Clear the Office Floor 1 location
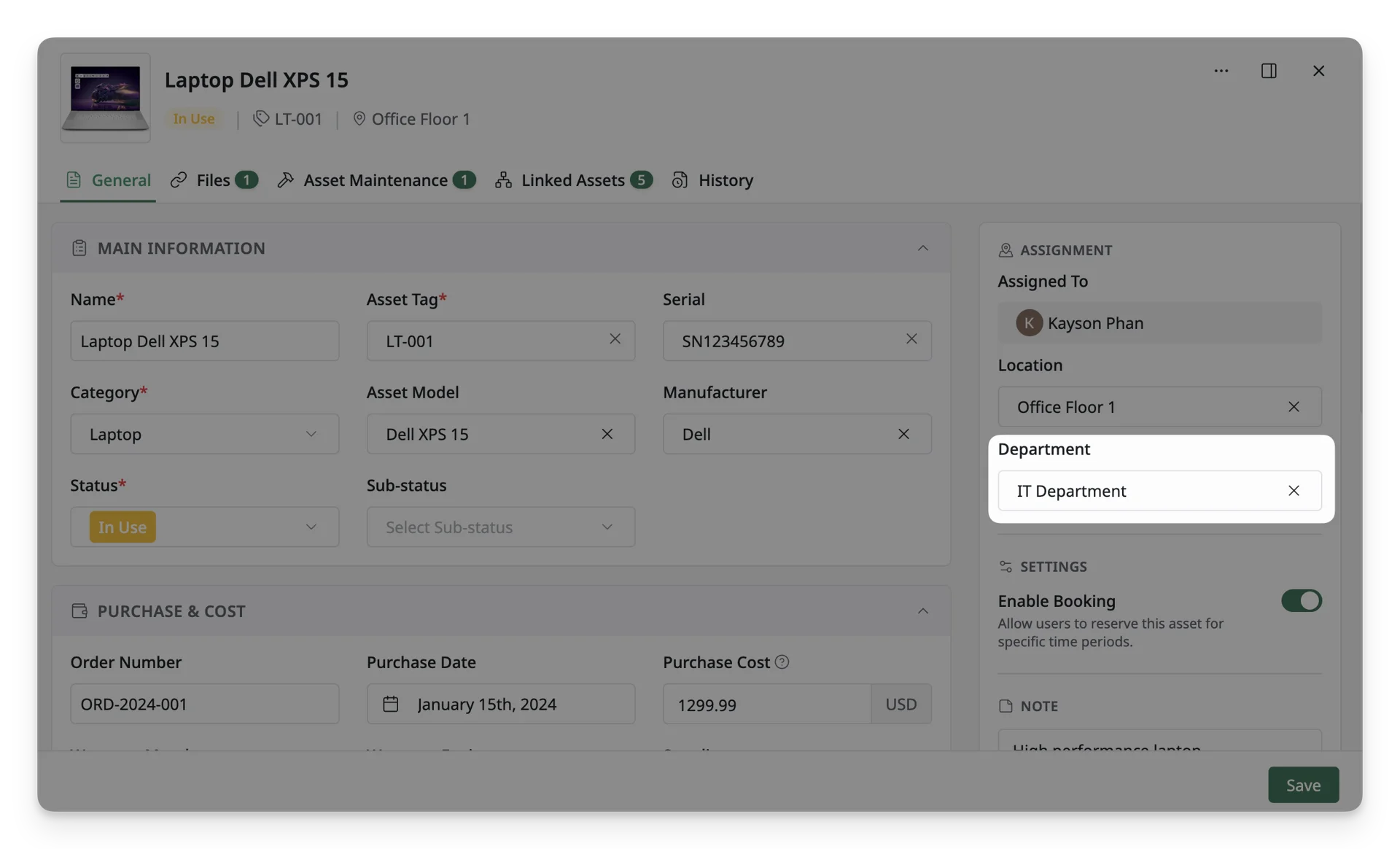The width and height of the screenshot is (1400, 849). coord(1293,407)
